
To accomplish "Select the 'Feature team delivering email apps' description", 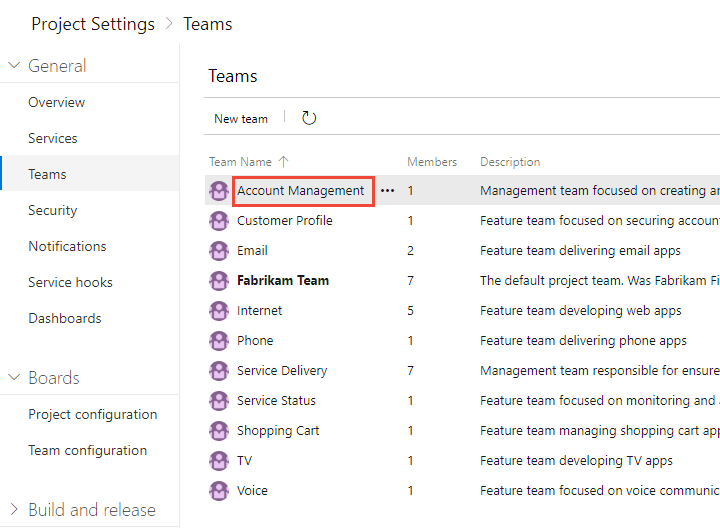I will (x=580, y=251).
